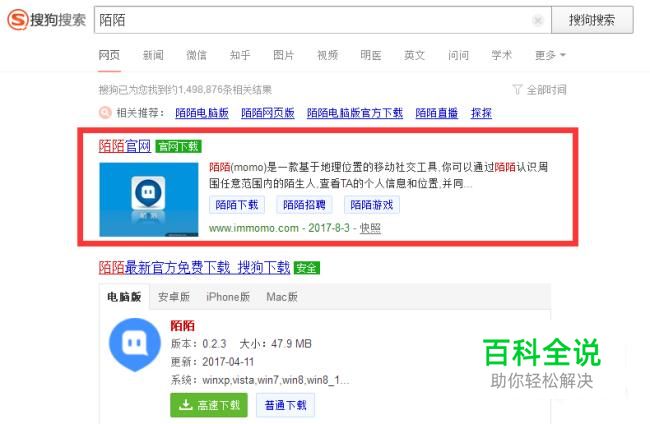Click the green 高速下载 button
Image resolution: width=650 pixels, height=424 pixels.
coord(209,405)
